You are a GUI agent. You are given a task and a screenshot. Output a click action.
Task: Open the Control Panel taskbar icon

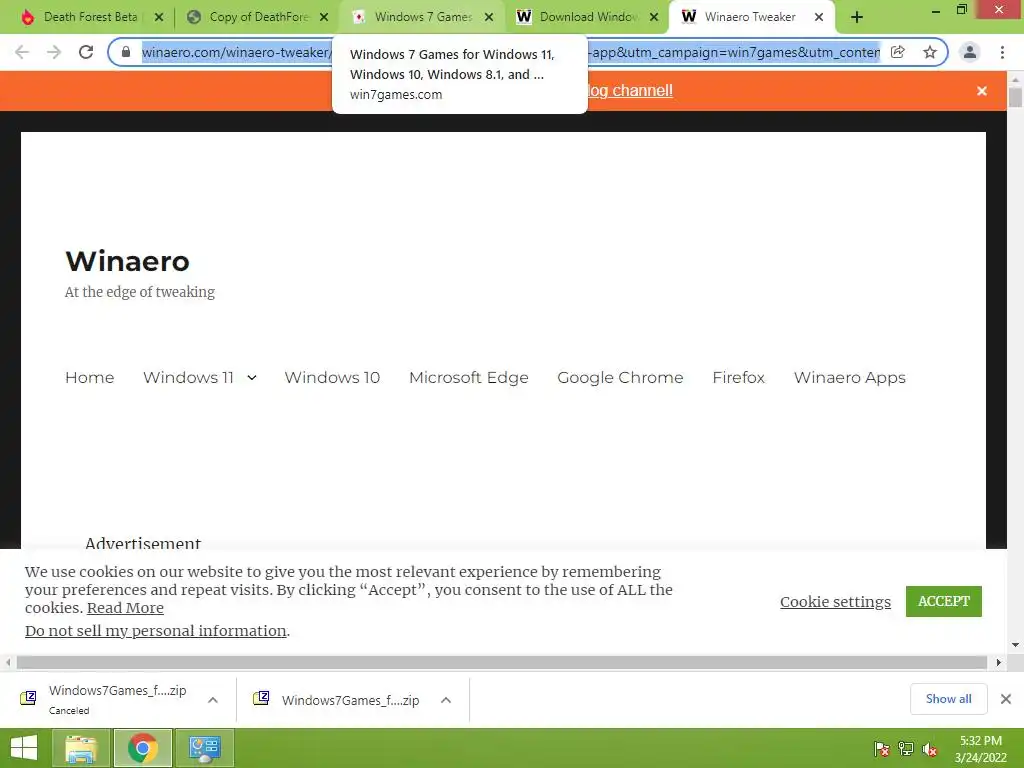pyautogui.click(x=204, y=748)
